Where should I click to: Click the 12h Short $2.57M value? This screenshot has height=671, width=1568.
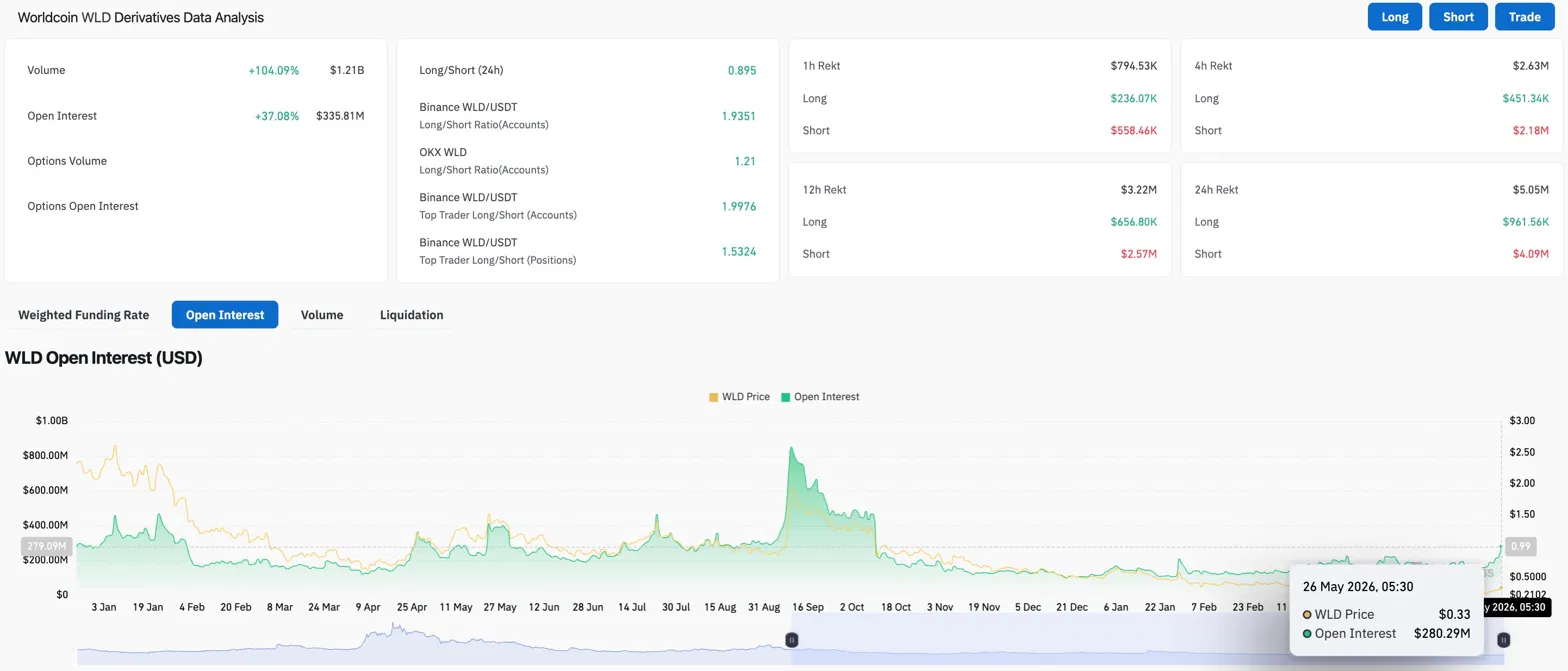[x=1139, y=254]
